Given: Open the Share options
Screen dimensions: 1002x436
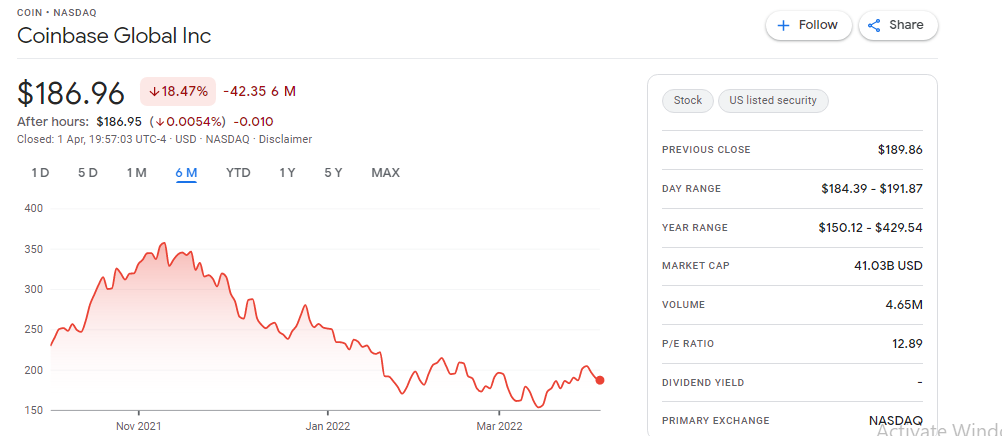Looking at the screenshot, I should click(x=898, y=26).
